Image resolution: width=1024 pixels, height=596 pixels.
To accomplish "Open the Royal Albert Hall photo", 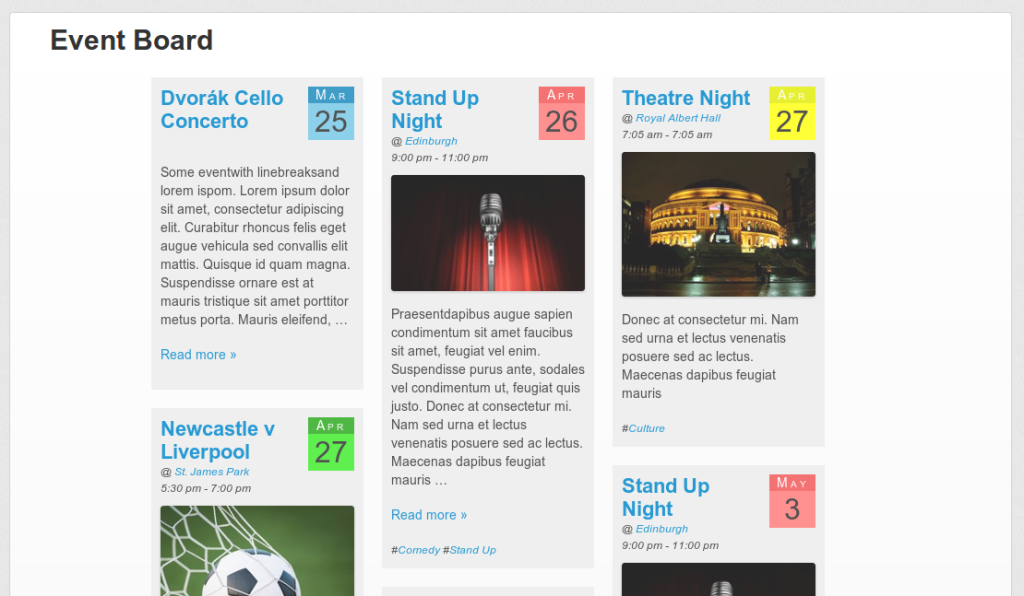I will pos(718,224).
